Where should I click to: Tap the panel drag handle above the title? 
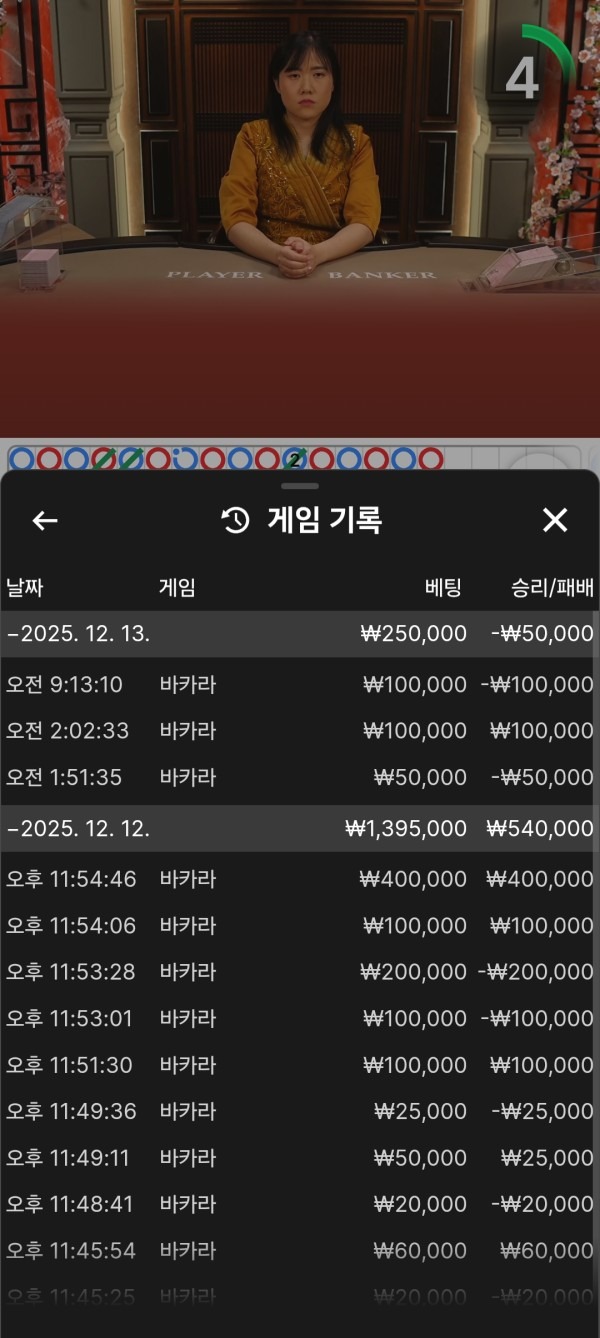coord(300,486)
